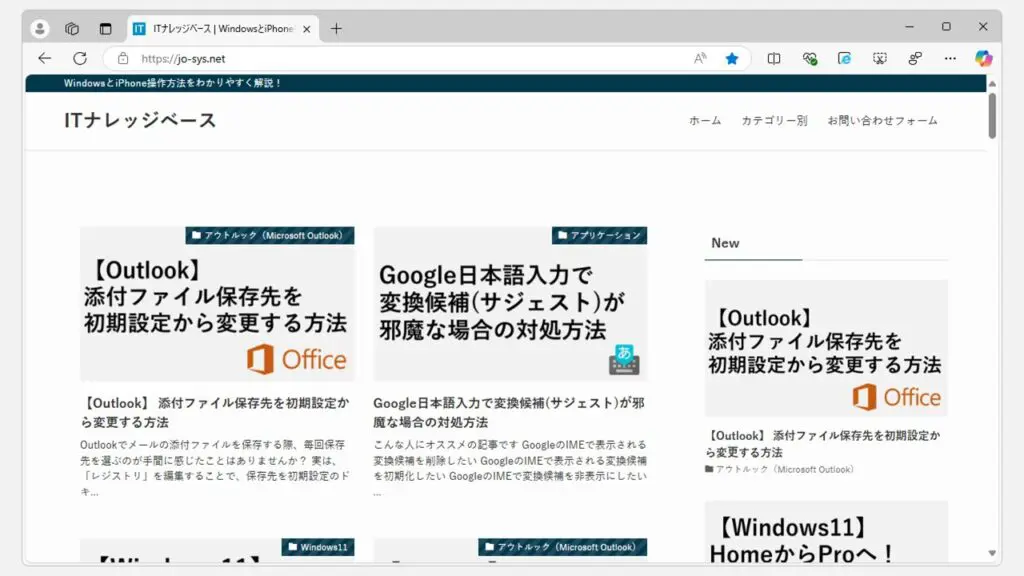1024x576 pixels.
Task: Click the Refresh page icon
Action: pos(80,59)
